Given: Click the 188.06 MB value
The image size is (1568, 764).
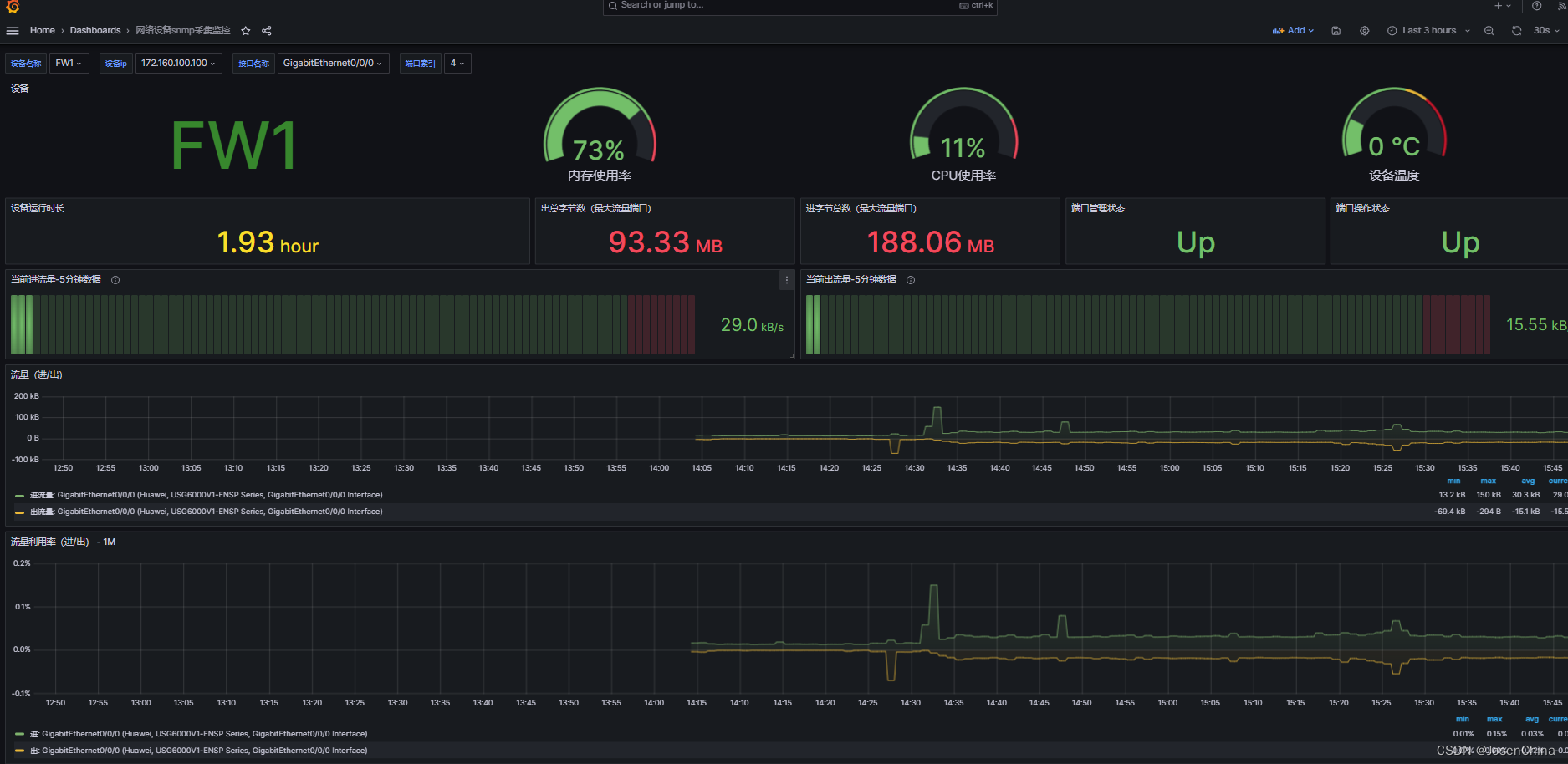Looking at the screenshot, I should pos(931,243).
